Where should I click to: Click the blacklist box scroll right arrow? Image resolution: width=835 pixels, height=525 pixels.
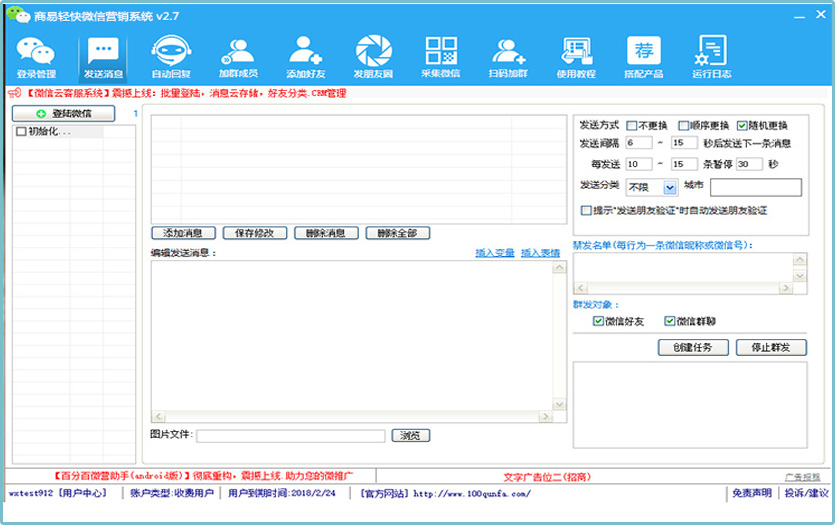pos(785,288)
